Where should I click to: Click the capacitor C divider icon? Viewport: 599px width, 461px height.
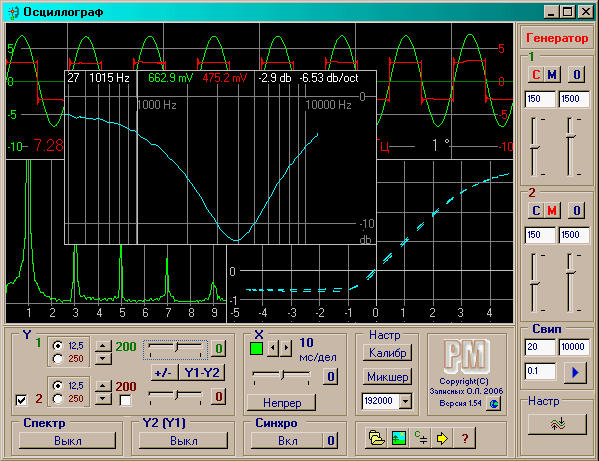pyautogui.click(x=421, y=438)
